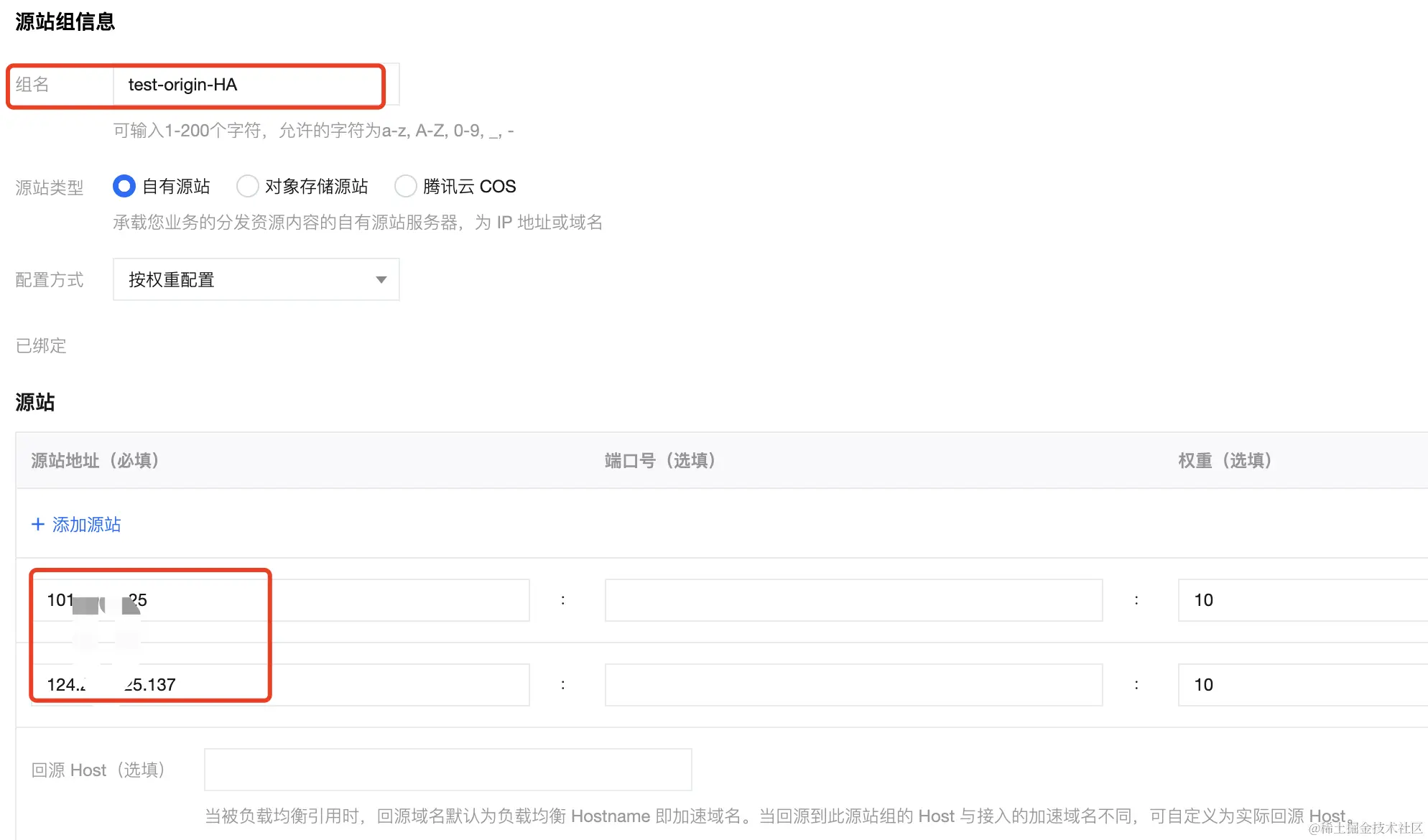Viewport: 1428px width, 840px height.
Task: Select the 对象存储源站 radio option
Action: tap(248, 187)
